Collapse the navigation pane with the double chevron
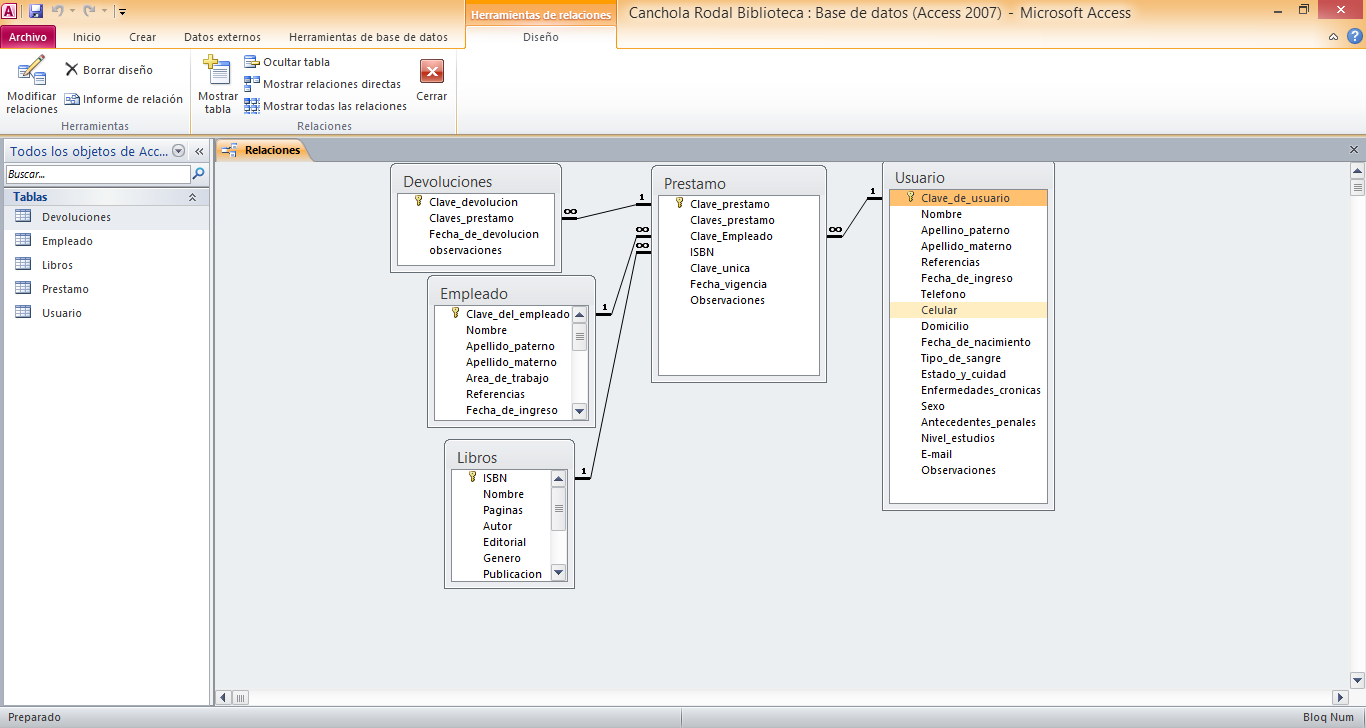Image resolution: width=1366 pixels, height=728 pixels. 199,151
